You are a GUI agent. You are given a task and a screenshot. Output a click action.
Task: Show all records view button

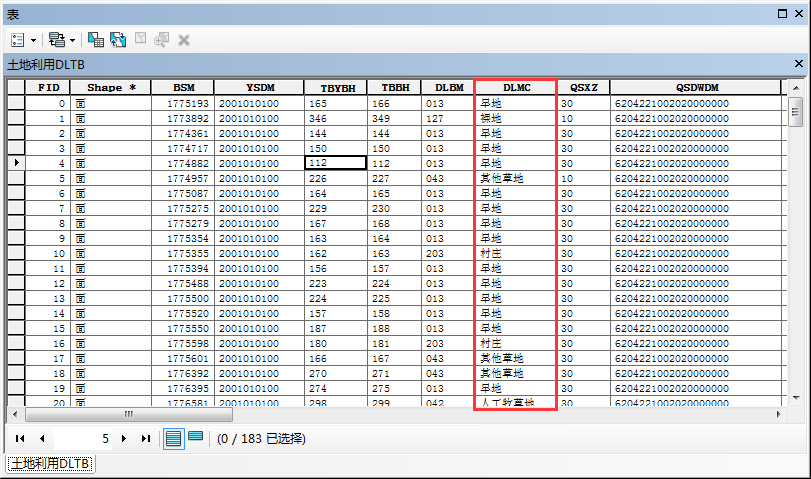pyautogui.click(x=174, y=439)
